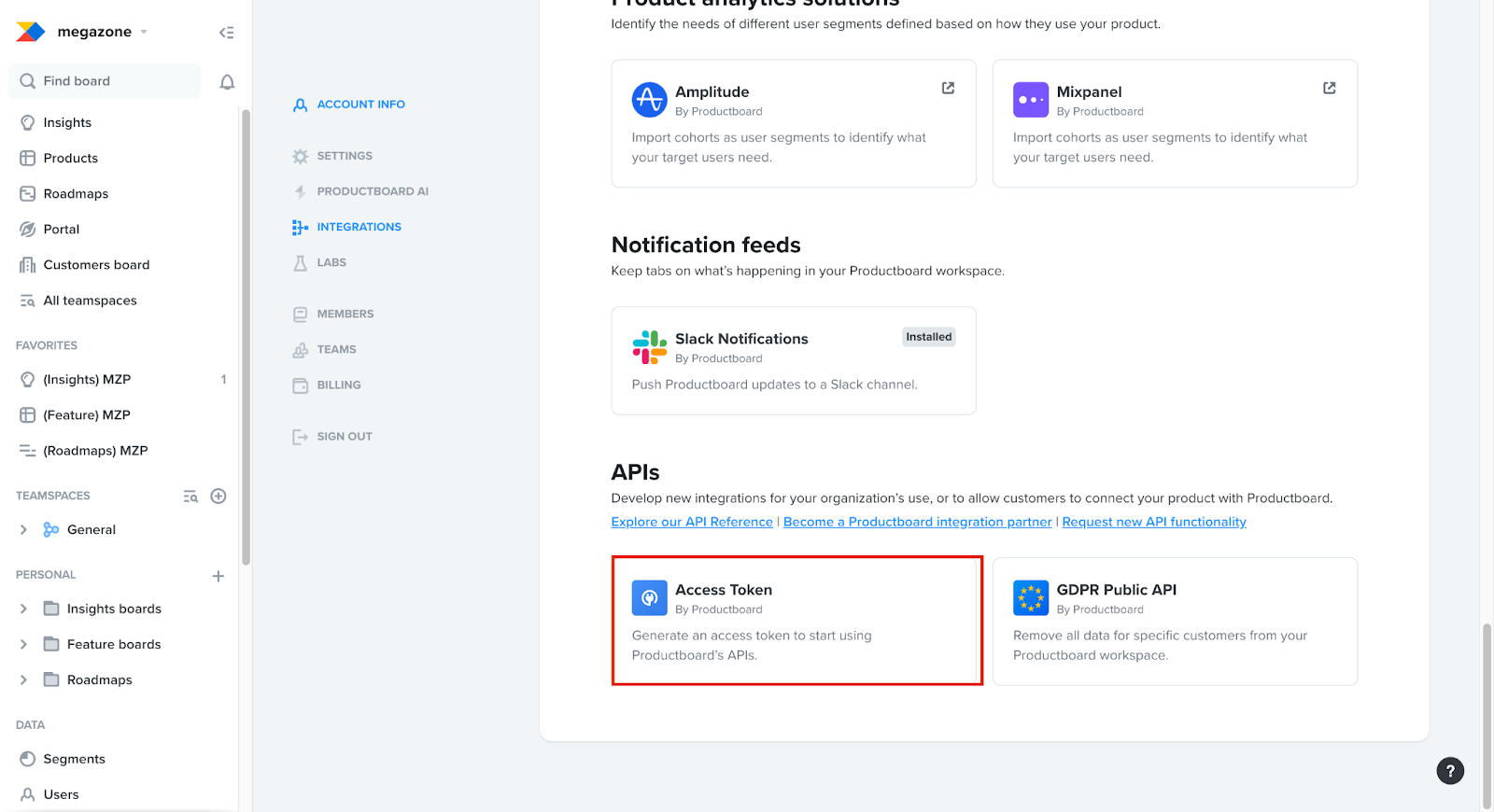Image resolution: width=1494 pixels, height=812 pixels.
Task: Search teamspaces using the list-search icon
Action: point(190,497)
